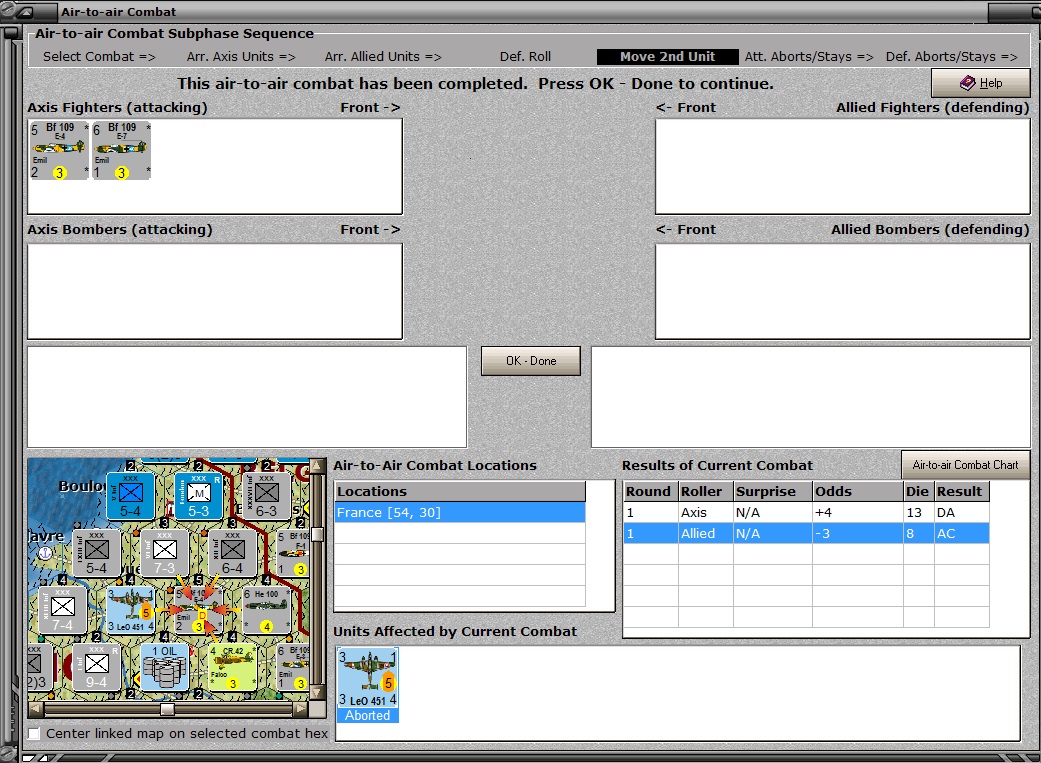Viewport: 1041px width, 763px height.
Task: Click the Roller column header
Action: pos(706,491)
